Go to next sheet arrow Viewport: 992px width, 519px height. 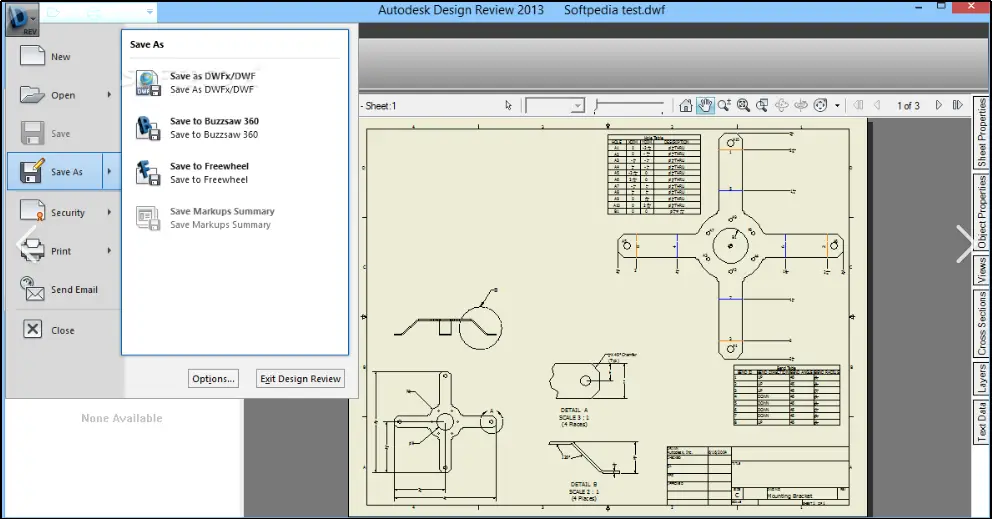tap(939, 105)
